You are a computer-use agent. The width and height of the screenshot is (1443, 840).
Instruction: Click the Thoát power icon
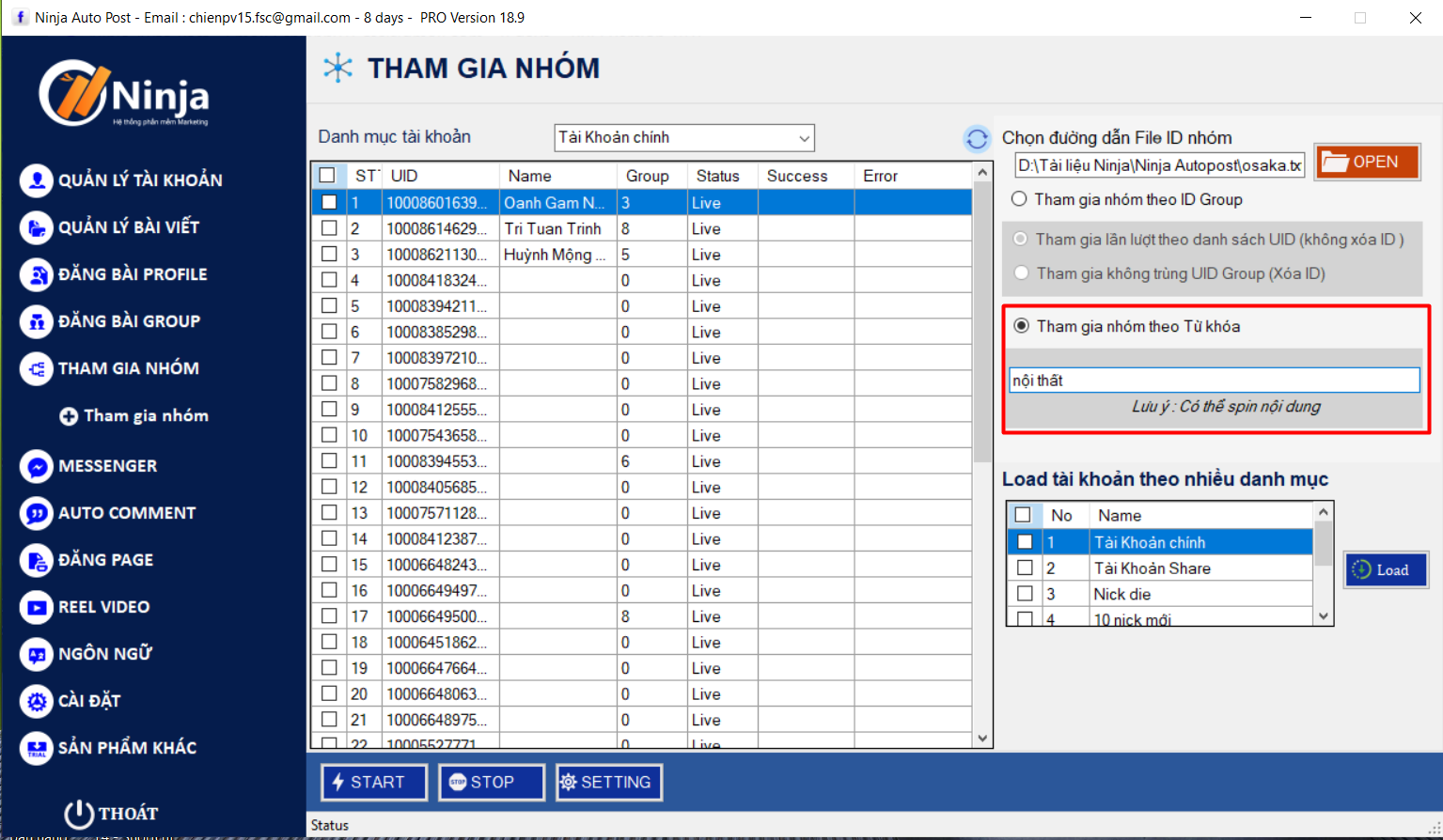pyautogui.click(x=79, y=813)
